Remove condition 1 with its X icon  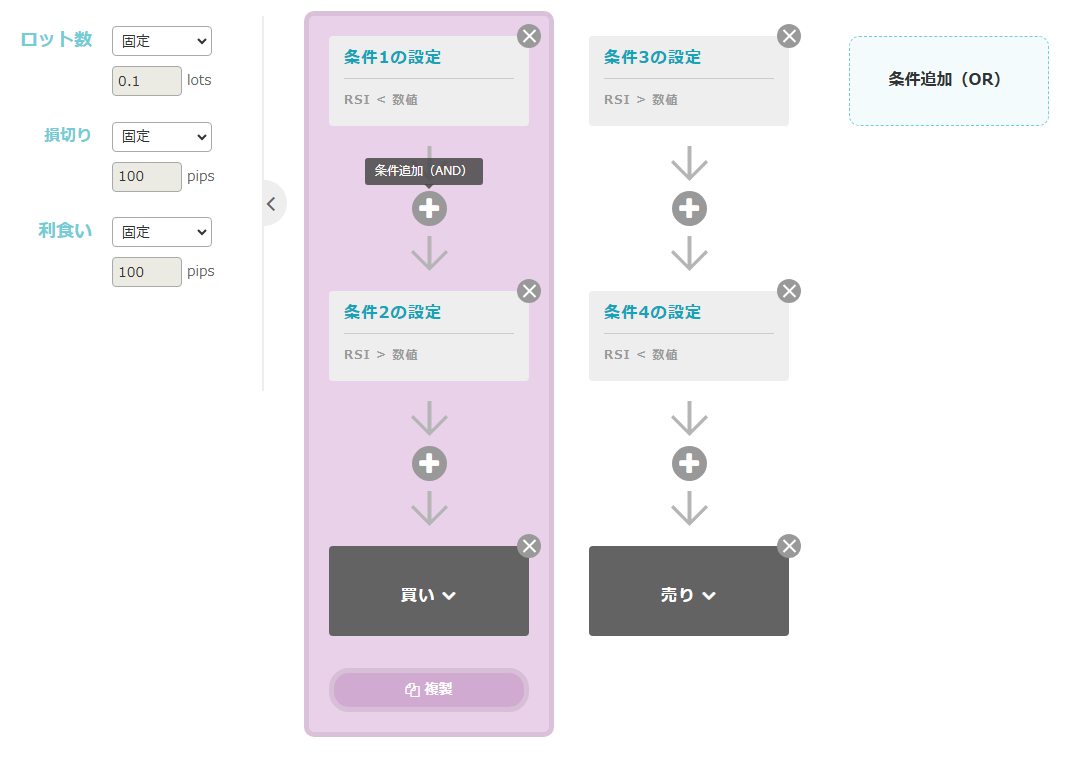tap(529, 36)
